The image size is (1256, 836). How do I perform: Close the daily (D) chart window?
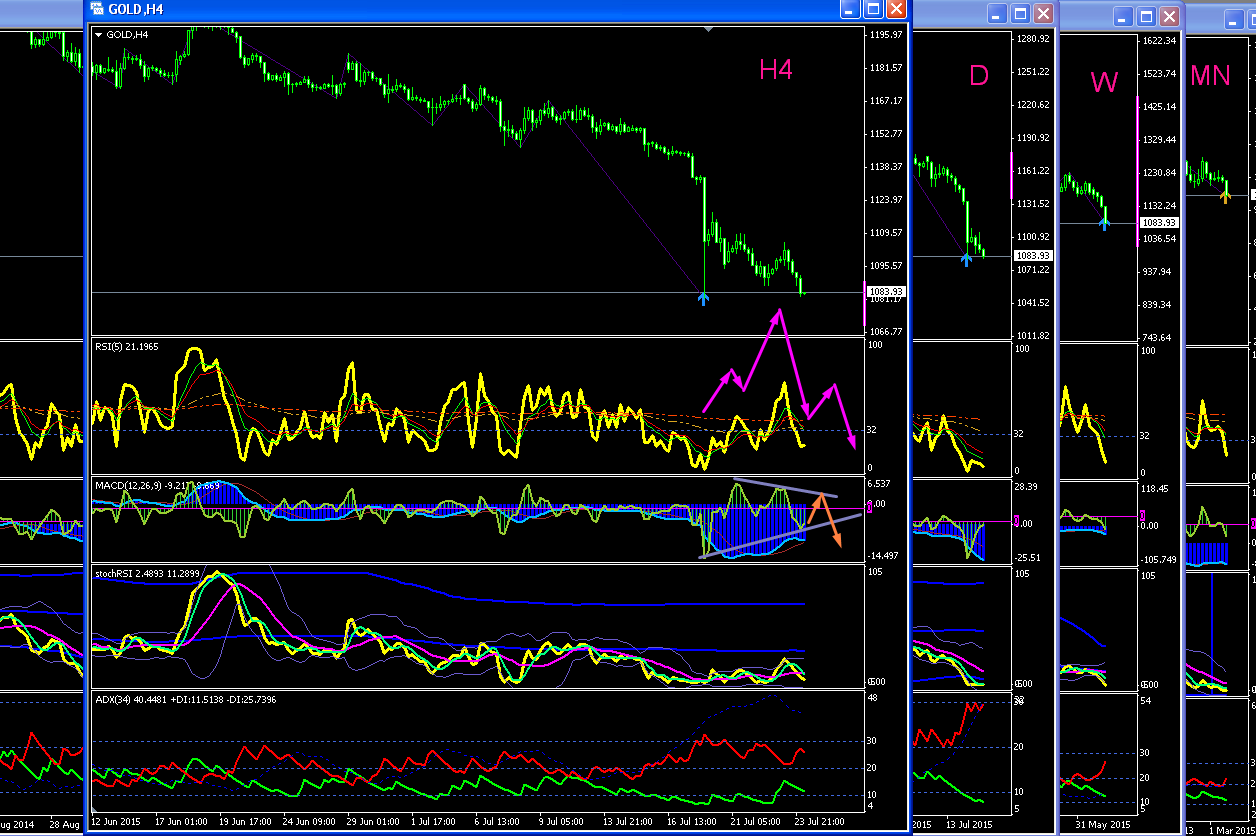point(1043,14)
